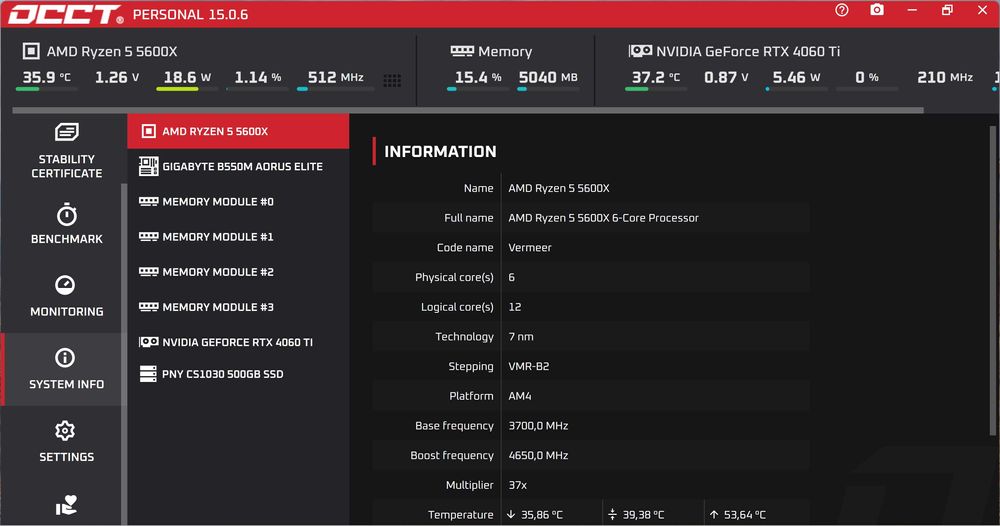This screenshot has width=1000, height=526.
Task: Open the Stability Certificate section
Action: [66, 150]
